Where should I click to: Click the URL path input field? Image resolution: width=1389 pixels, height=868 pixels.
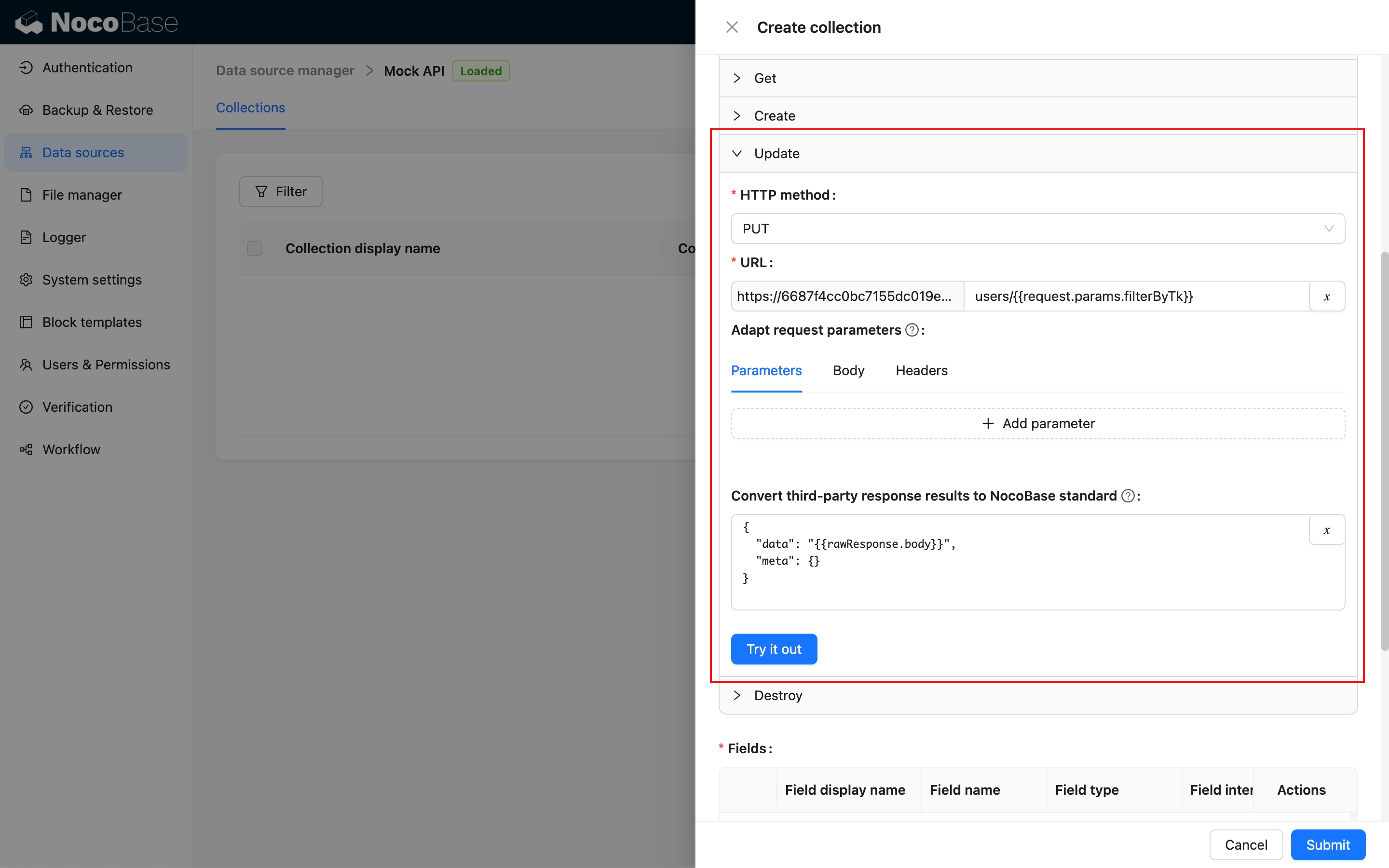(x=1135, y=297)
